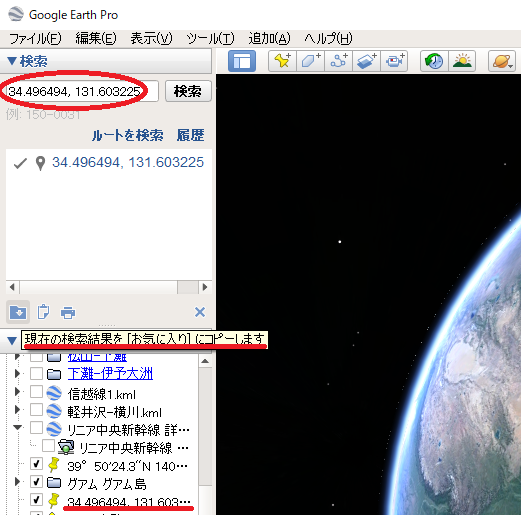Toggle sunlight across the landscape
The image size is (521, 515).
[462, 61]
